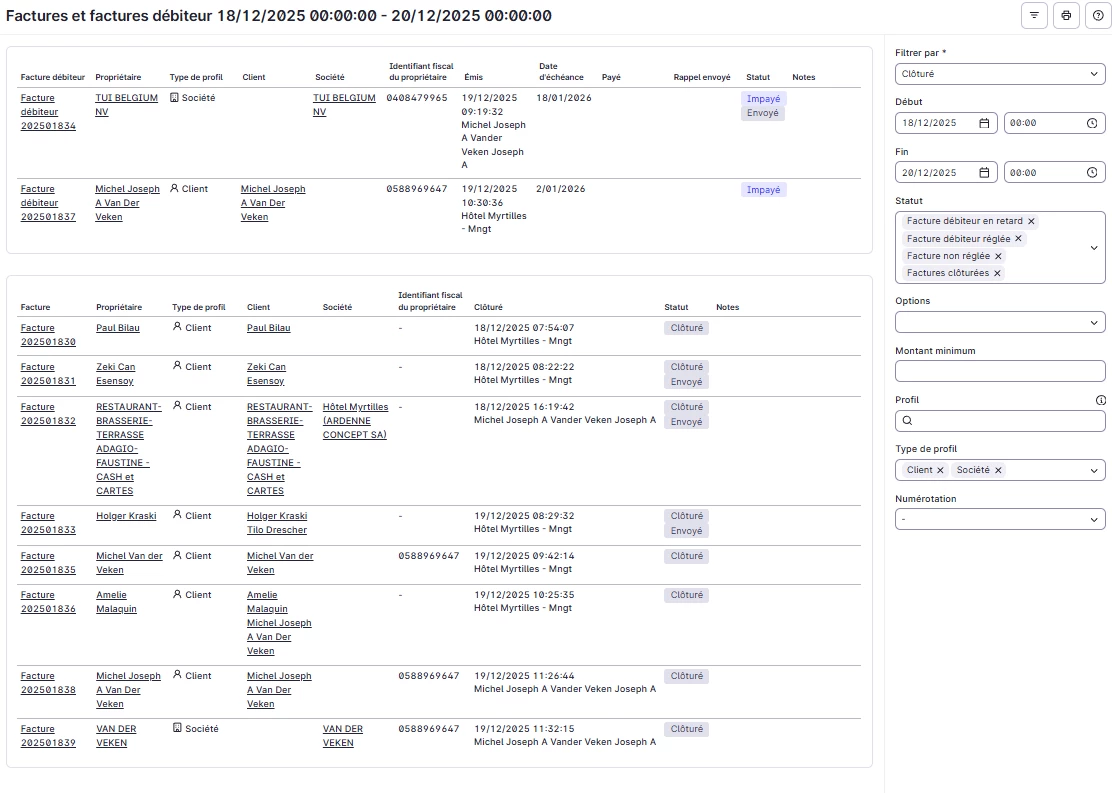Open Facture 202501833 link
Image resolution: width=1112 pixels, height=793 pixels.
coord(48,523)
